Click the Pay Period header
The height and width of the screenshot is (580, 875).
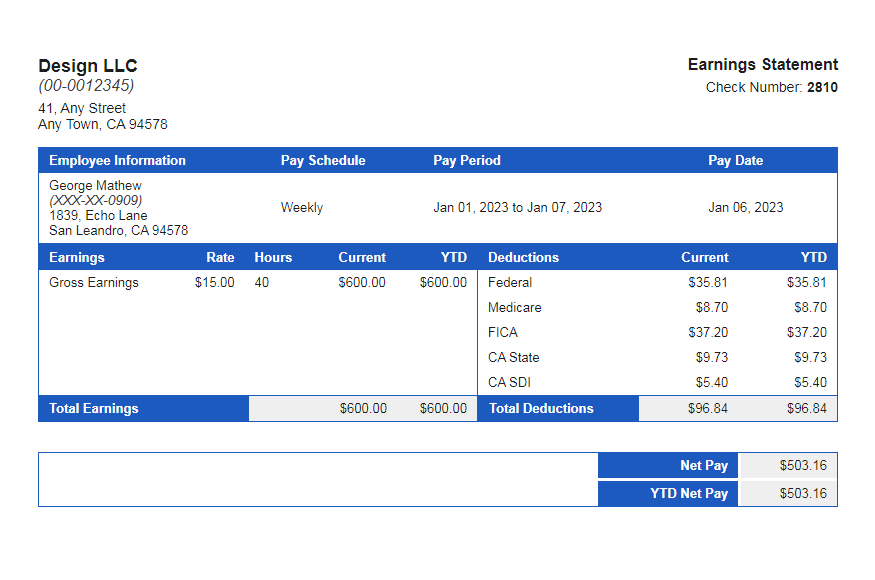click(466, 160)
